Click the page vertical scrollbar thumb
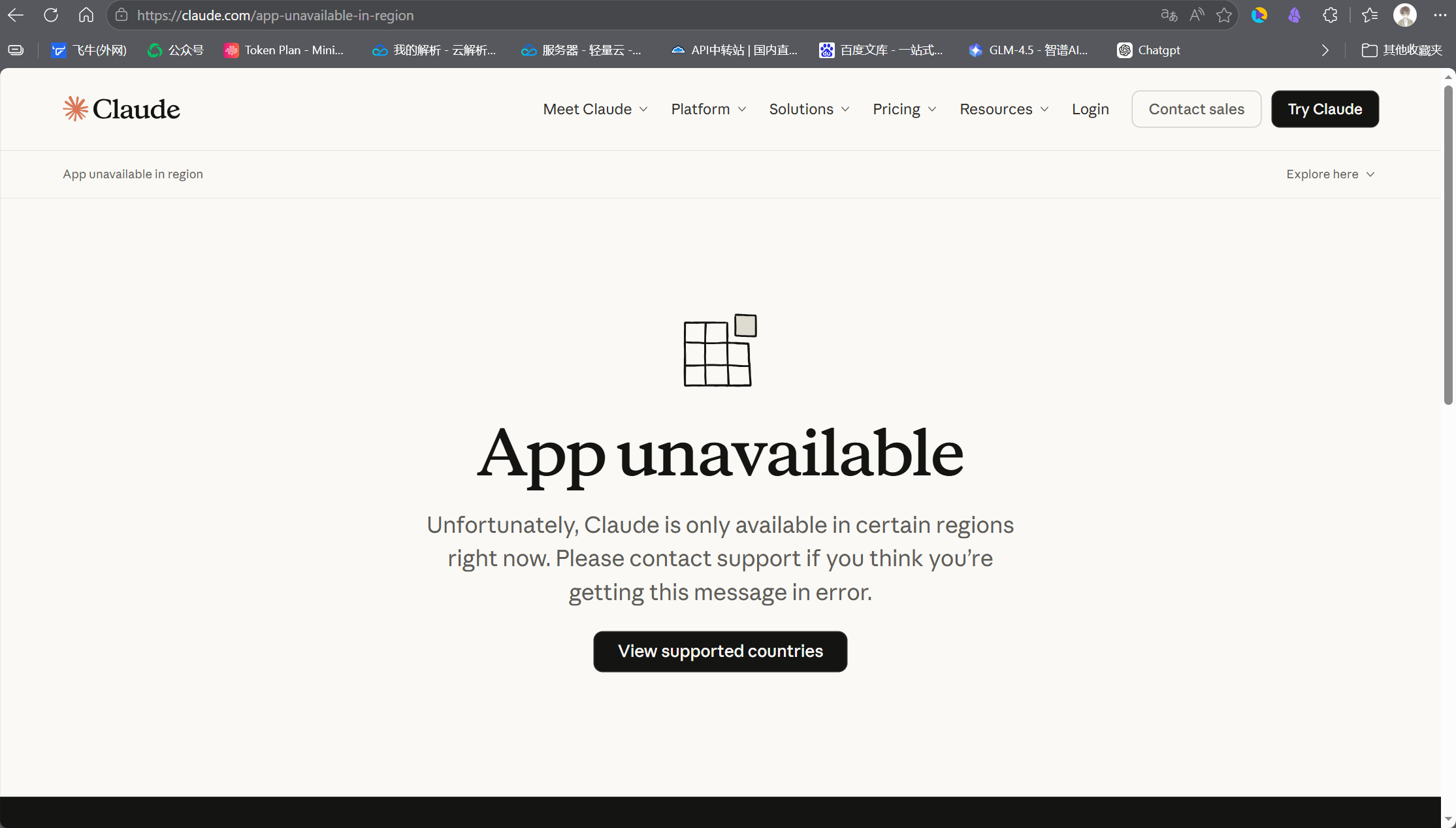The width and height of the screenshot is (1456, 828). (x=1448, y=245)
